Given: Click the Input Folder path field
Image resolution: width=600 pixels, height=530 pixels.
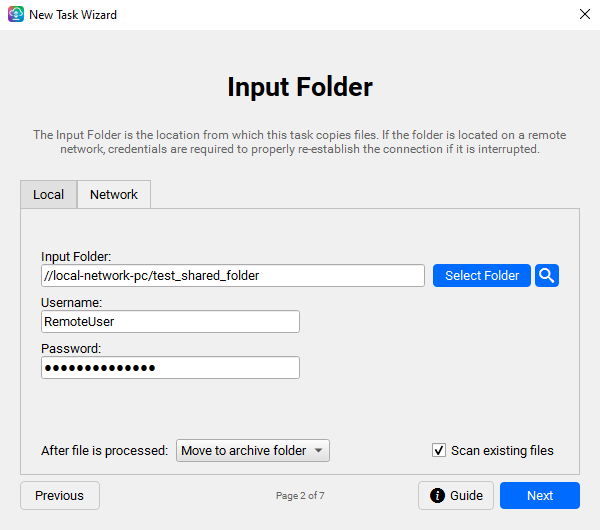Looking at the screenshot, I should point(233,276).
